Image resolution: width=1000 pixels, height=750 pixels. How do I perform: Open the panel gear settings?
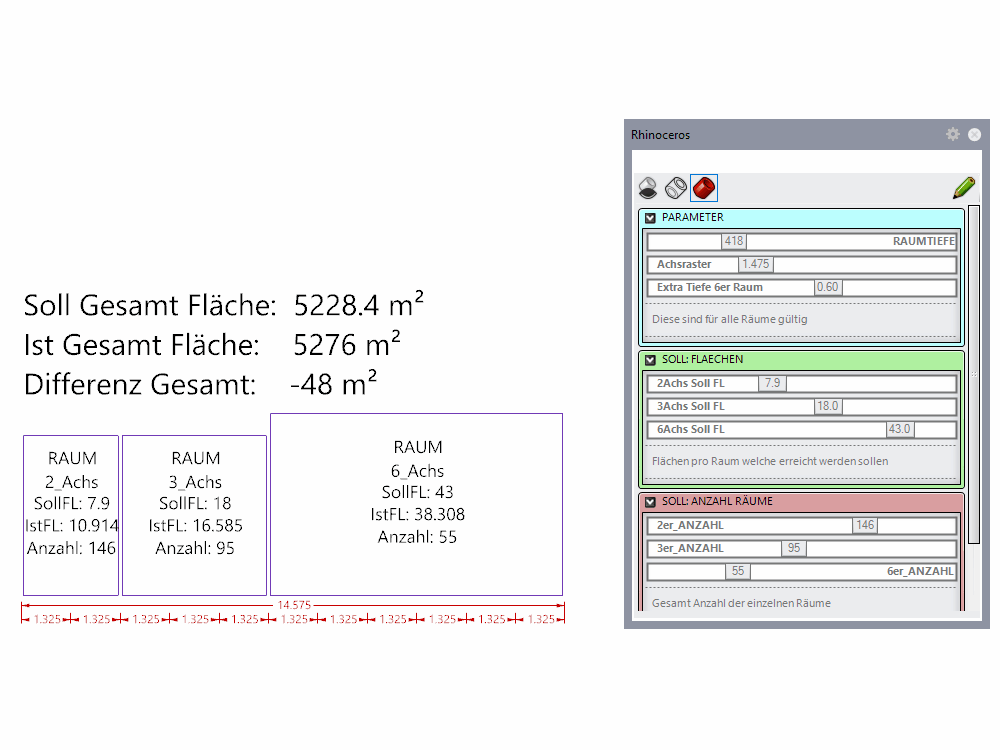952,134
